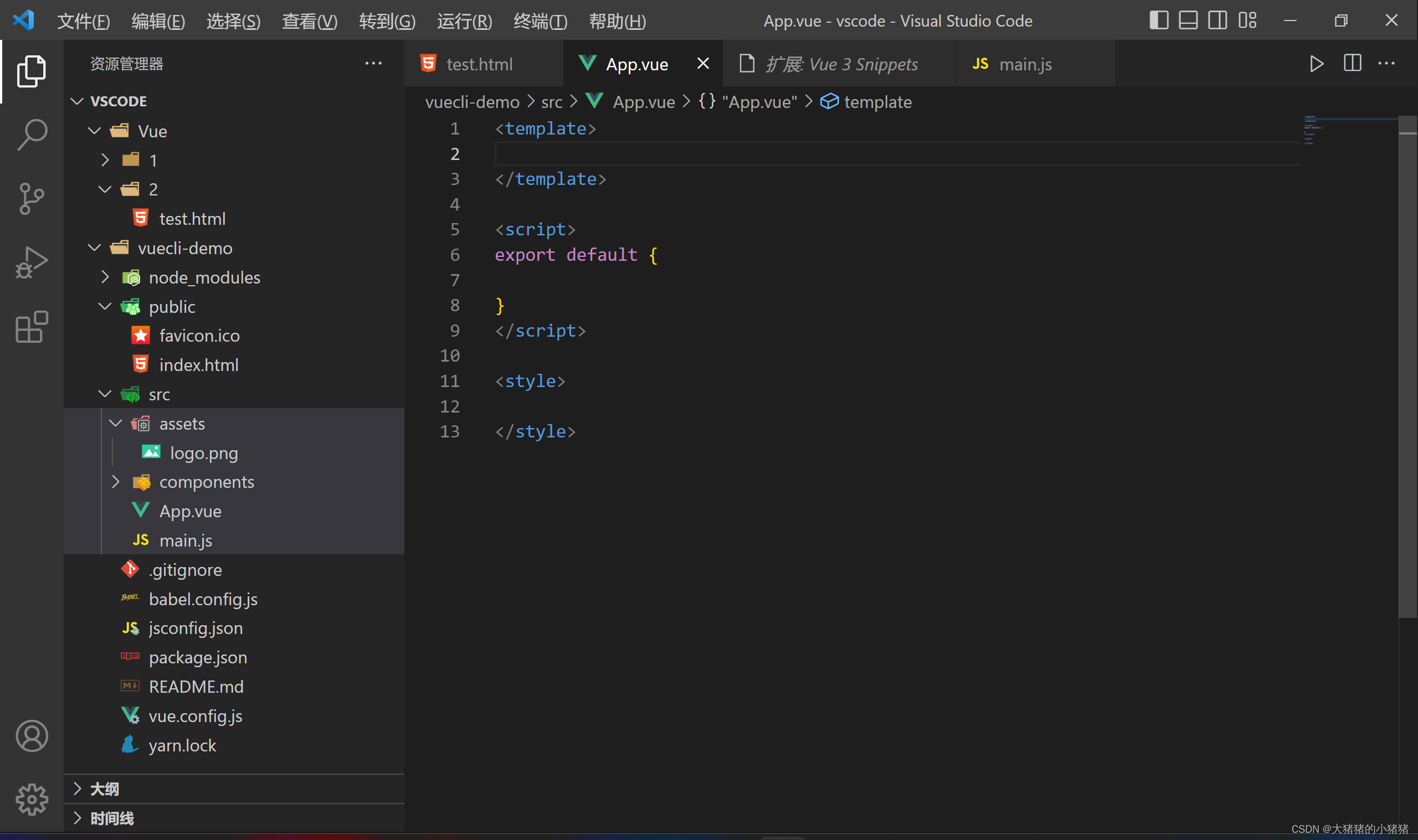The image size is (1418, 840).
Task: Click the editor vertical scrollbar
Action: pos(1407,368)
